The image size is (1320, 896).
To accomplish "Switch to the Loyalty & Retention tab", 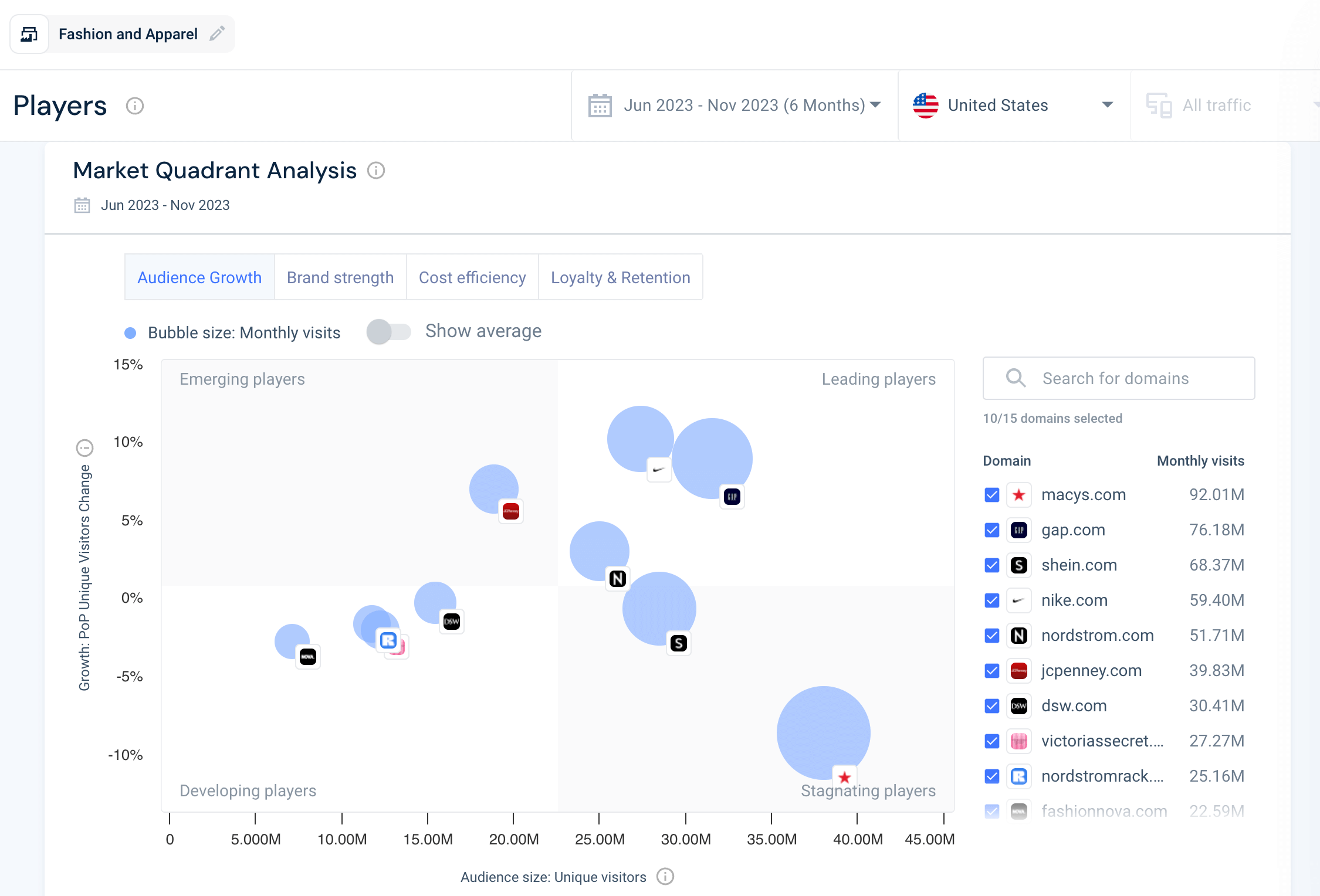I will click(621, 277).
